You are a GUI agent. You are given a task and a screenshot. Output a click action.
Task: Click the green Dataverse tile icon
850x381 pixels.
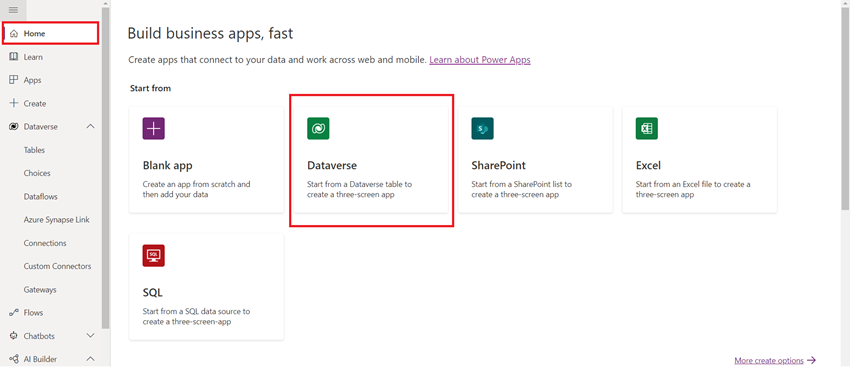click(x=318, y=128)
